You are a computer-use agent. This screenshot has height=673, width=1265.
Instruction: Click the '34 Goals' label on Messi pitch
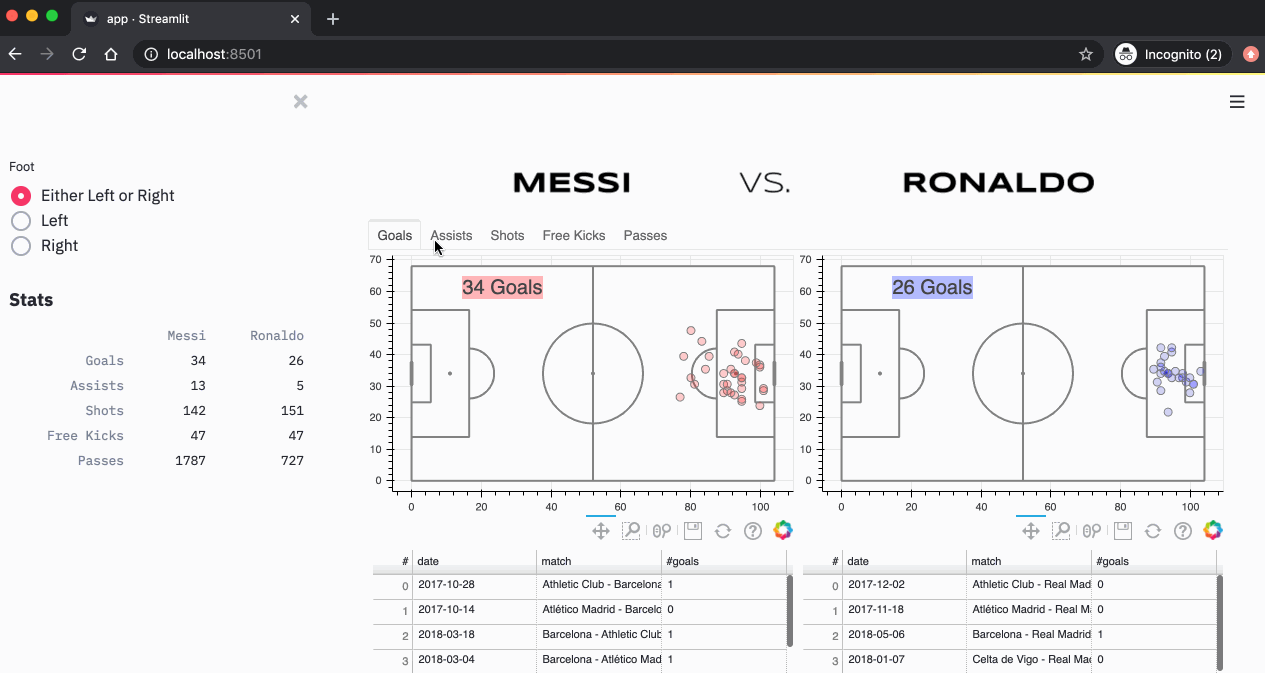502,288
